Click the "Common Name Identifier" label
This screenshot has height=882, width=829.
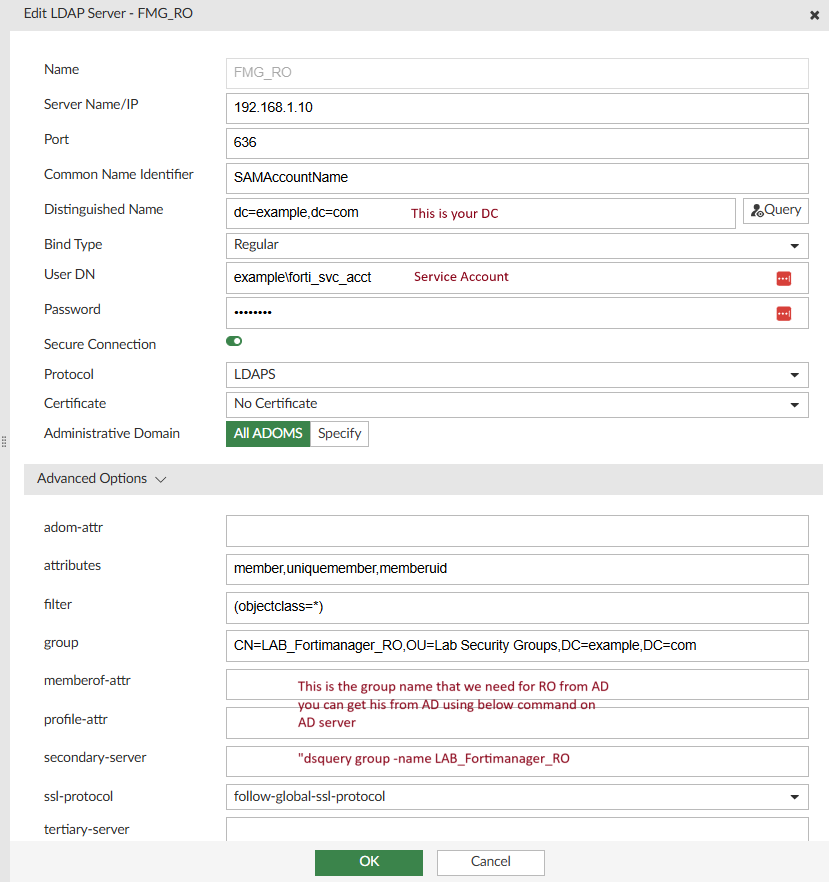pos(119,174)
